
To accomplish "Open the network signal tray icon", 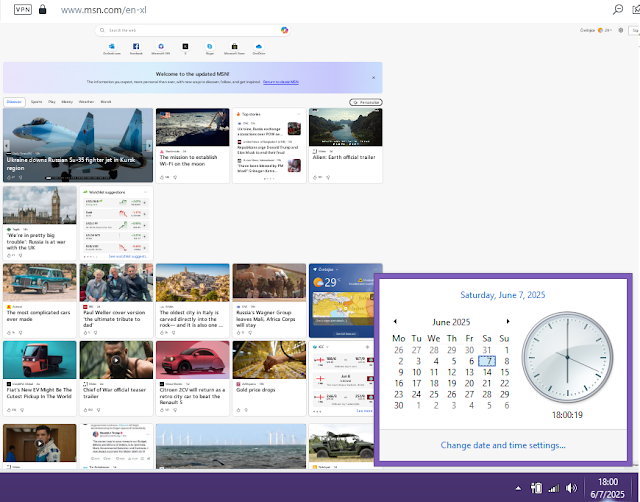I will 554,488.
